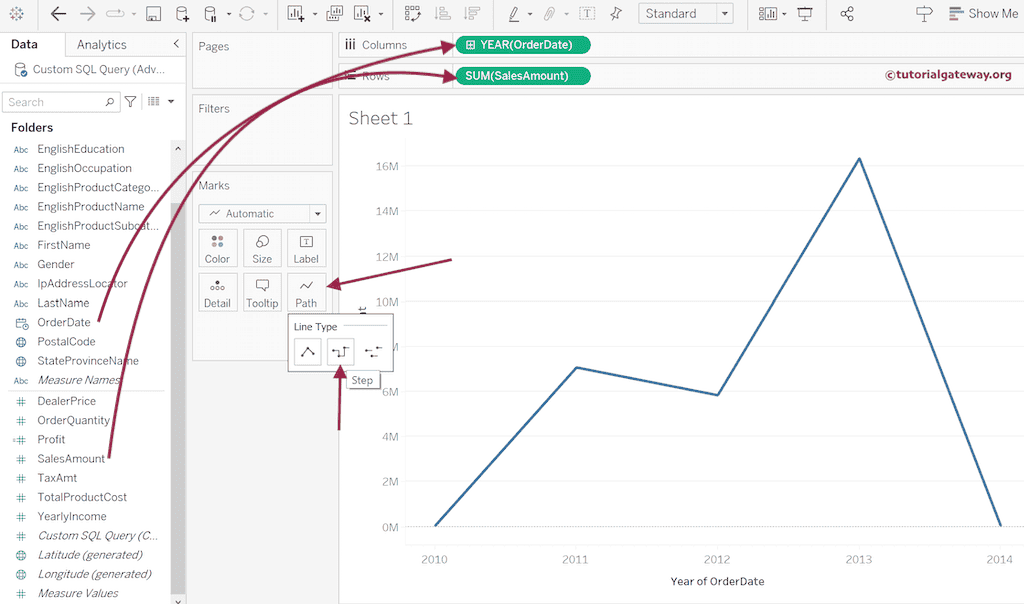This screenshot has width=1024, height=604.
Task: Click the Label marks card button
Action: 306,249
